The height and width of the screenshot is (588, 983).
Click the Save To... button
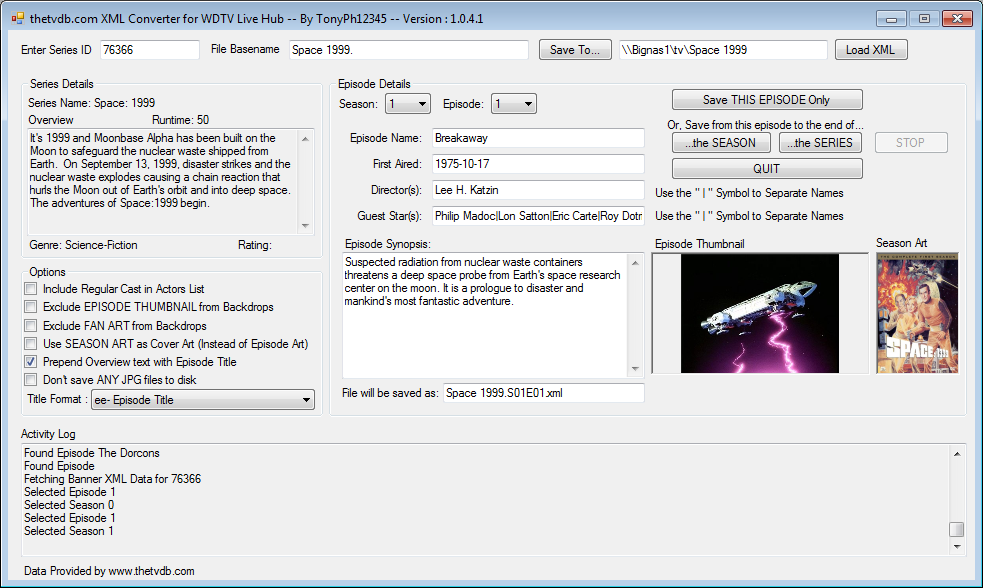click(575, 50)
